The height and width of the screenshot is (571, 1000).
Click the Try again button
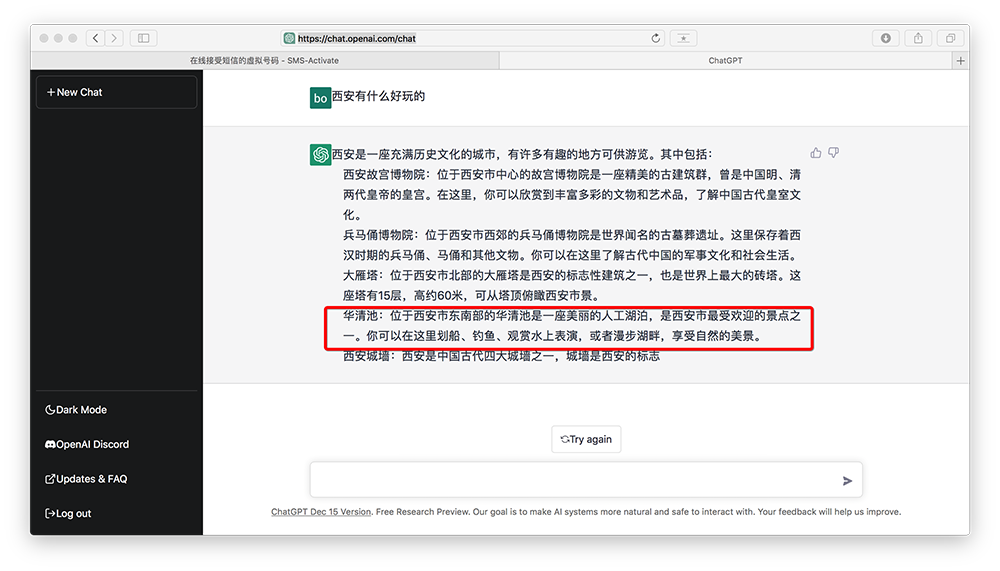[x=586, y=439]
